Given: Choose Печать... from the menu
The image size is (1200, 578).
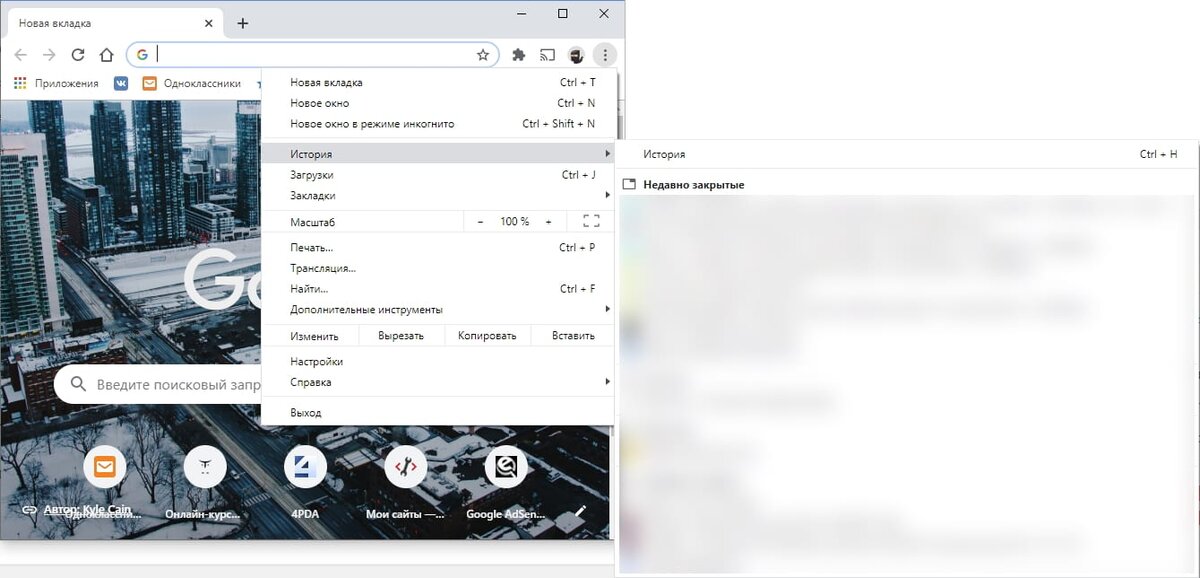Looking at the screenshot, I should [x=438, y=247].
